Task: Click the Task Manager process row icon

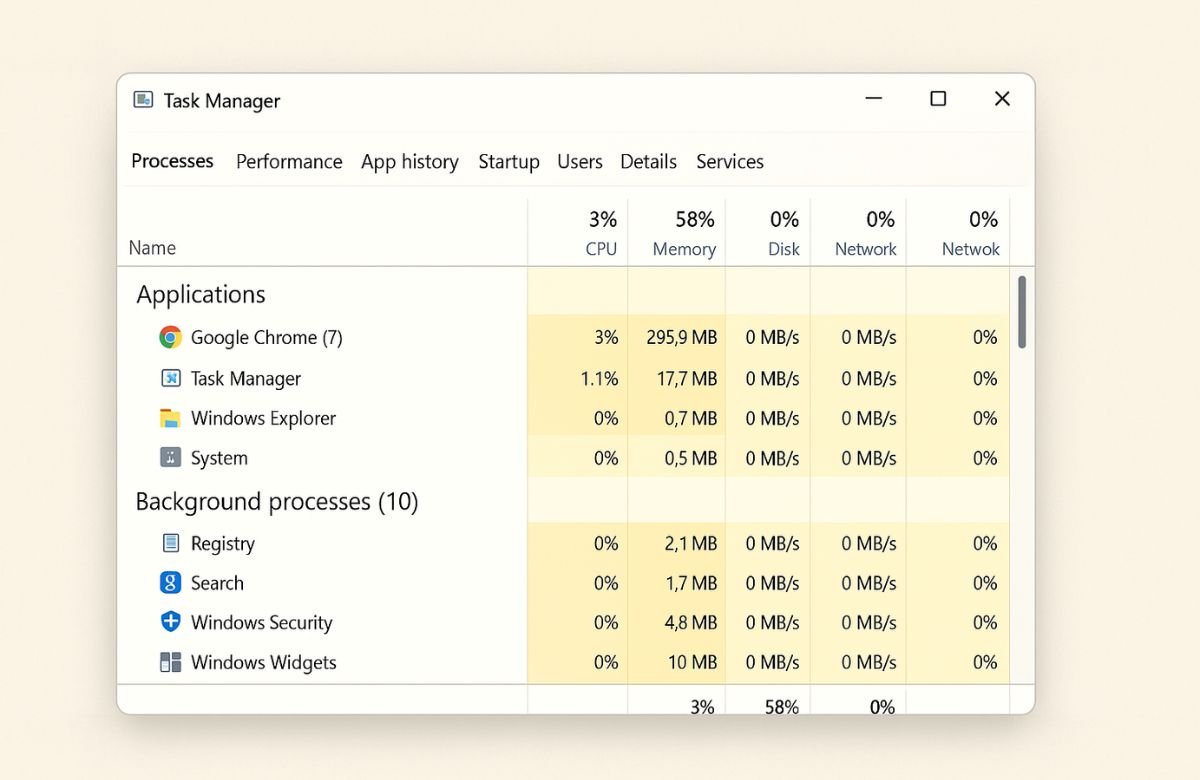Action: tap(171, 378)
